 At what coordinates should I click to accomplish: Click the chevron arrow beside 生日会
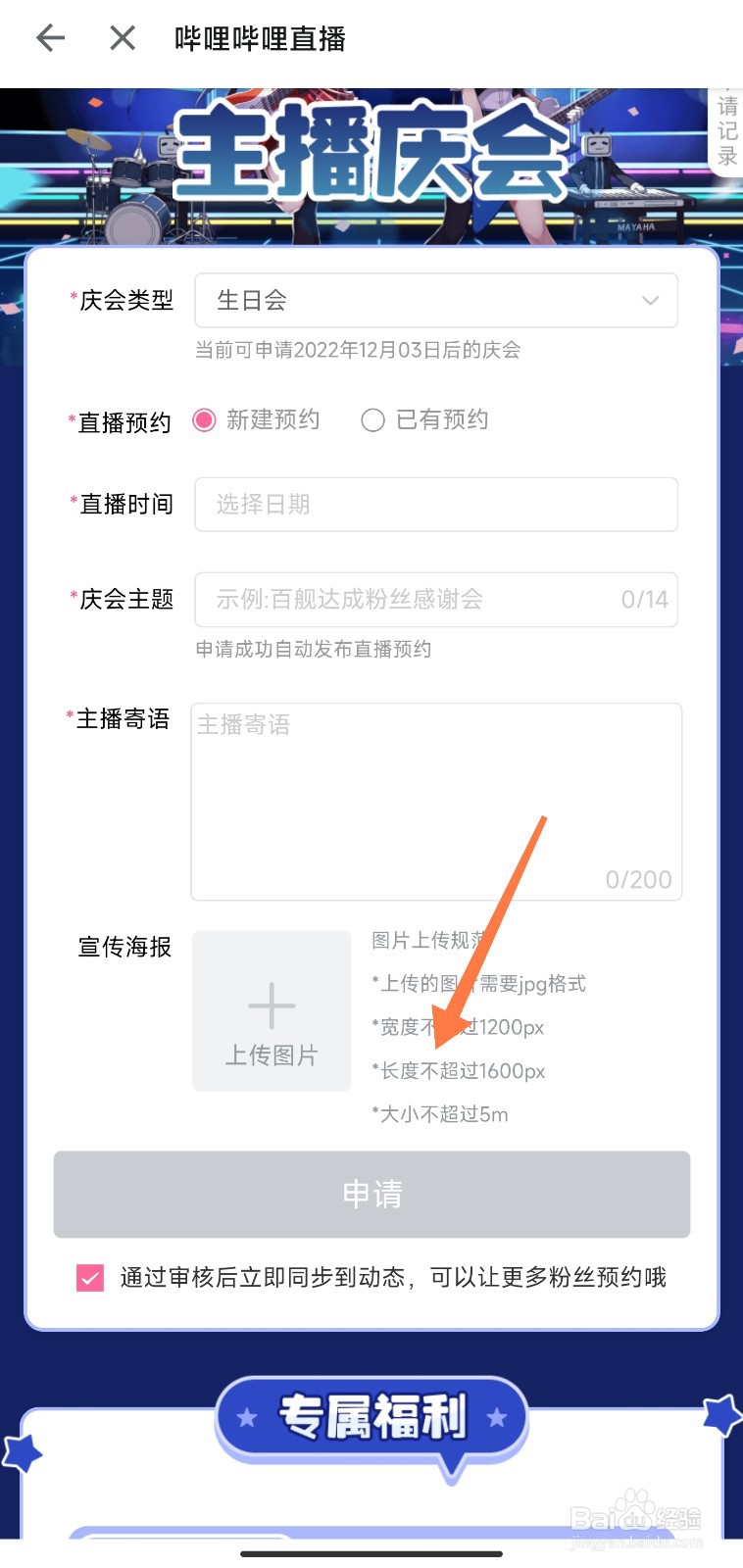650,301
